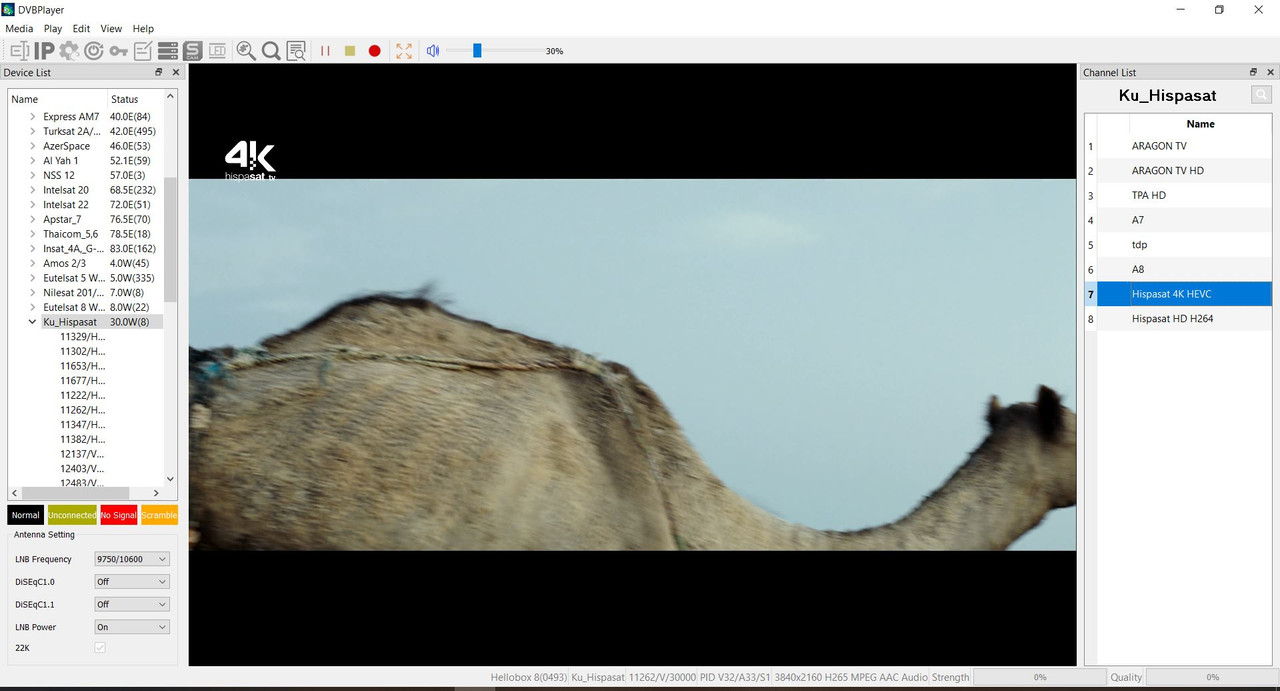The height and width of the screenshot is (691, 1280).
Task: Open the list search document icon
Action: click(296, 51)
